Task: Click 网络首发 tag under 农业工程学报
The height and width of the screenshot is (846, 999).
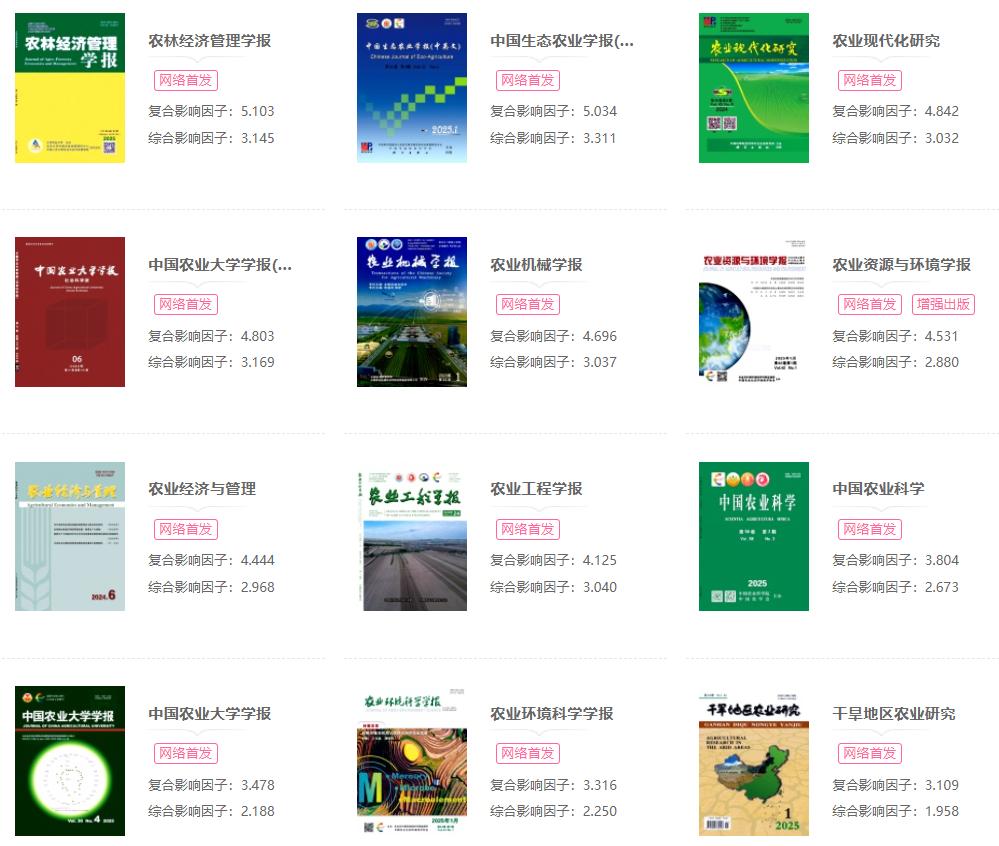Action: (528, 529)
